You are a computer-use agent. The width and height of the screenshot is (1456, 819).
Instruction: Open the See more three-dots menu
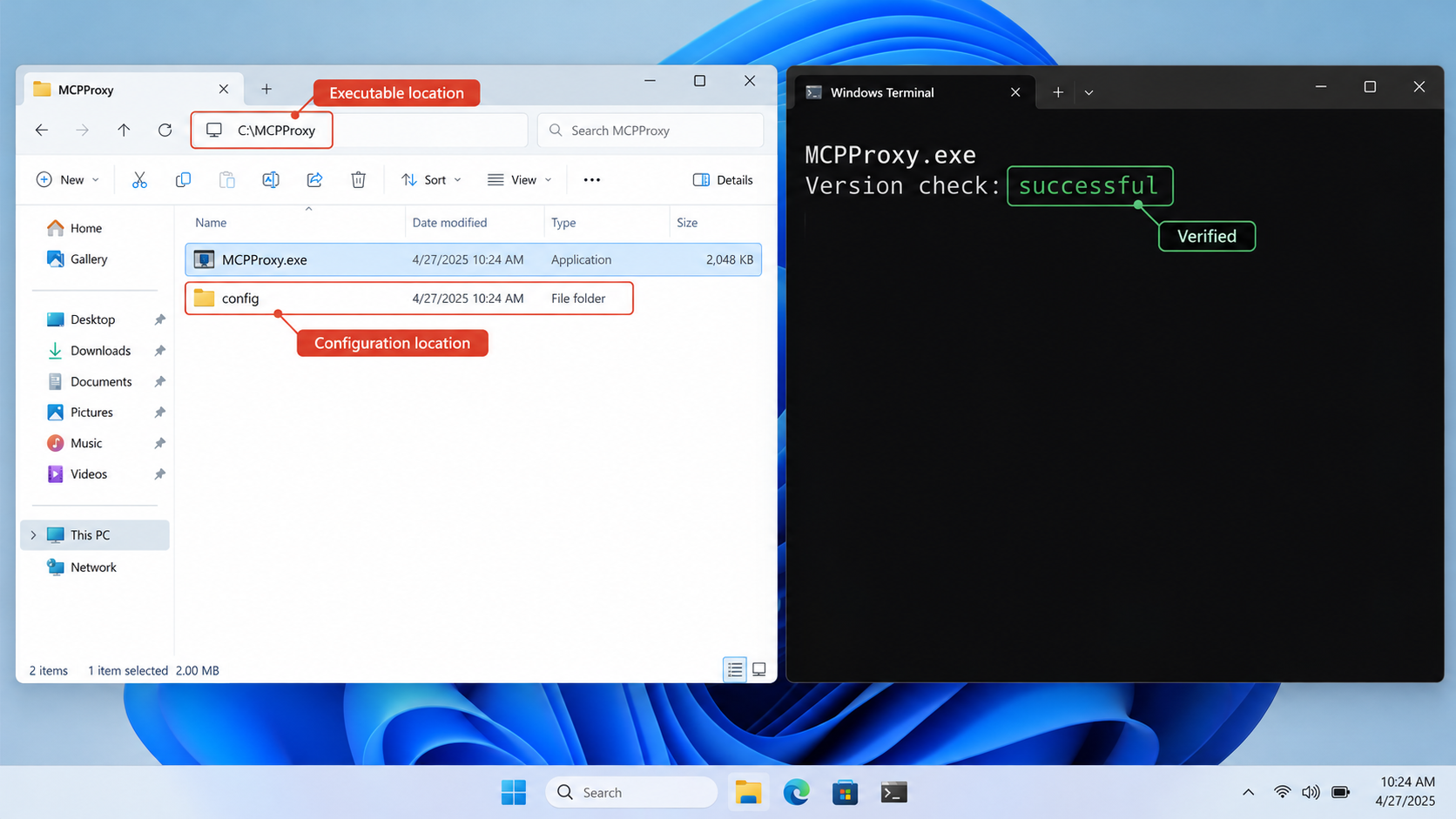(592, 180)
